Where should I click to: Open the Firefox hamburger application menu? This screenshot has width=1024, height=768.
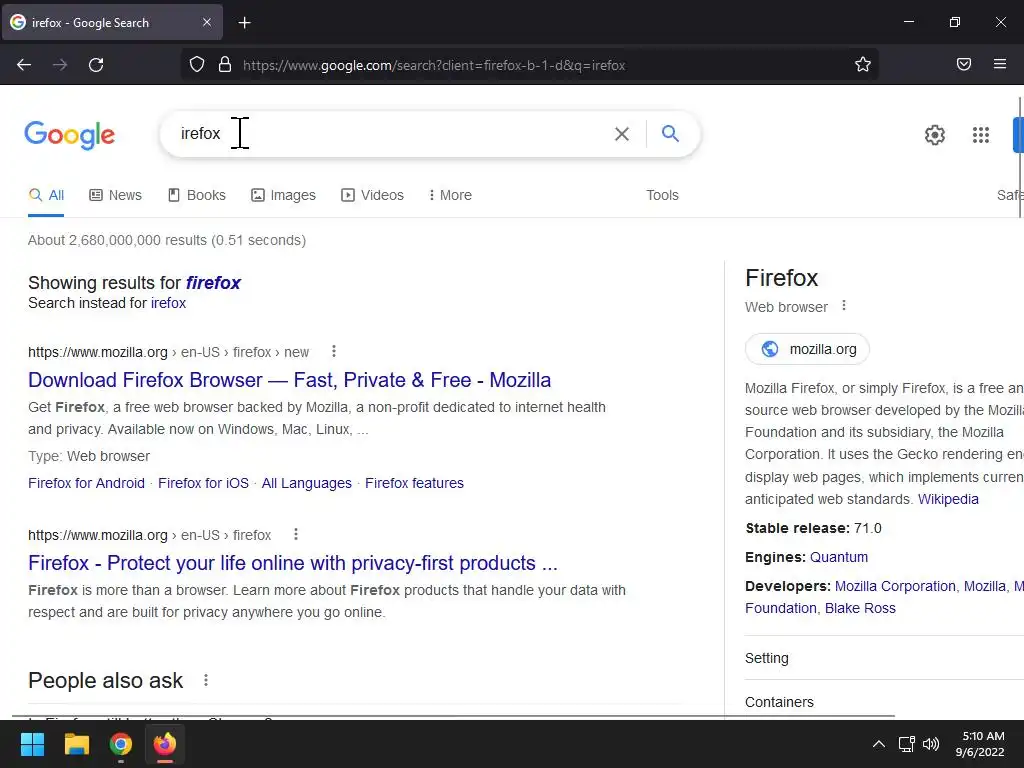(x=1000, y=64)
